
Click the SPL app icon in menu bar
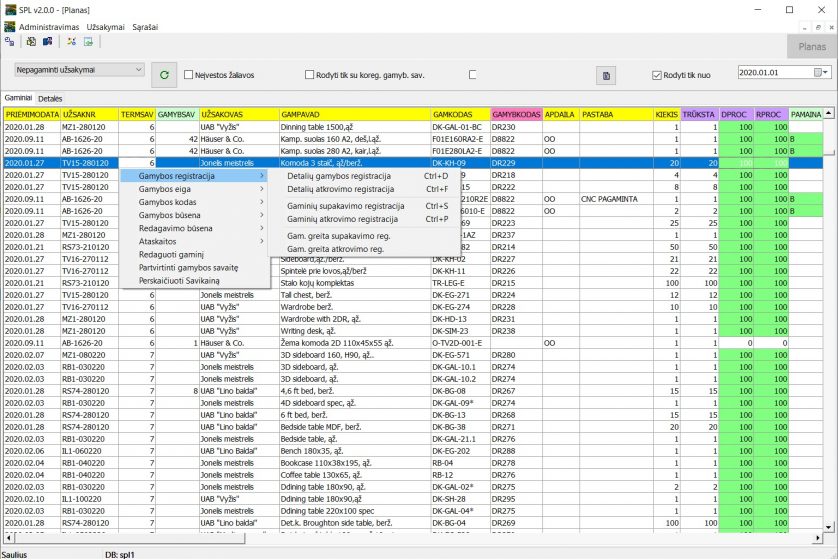[9, 26]
